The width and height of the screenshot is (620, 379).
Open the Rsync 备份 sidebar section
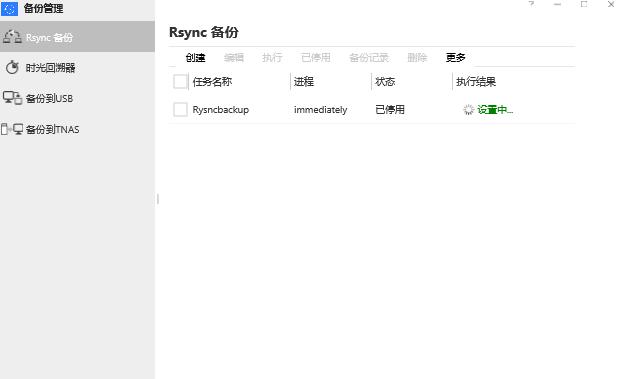[x=77, y=37]
